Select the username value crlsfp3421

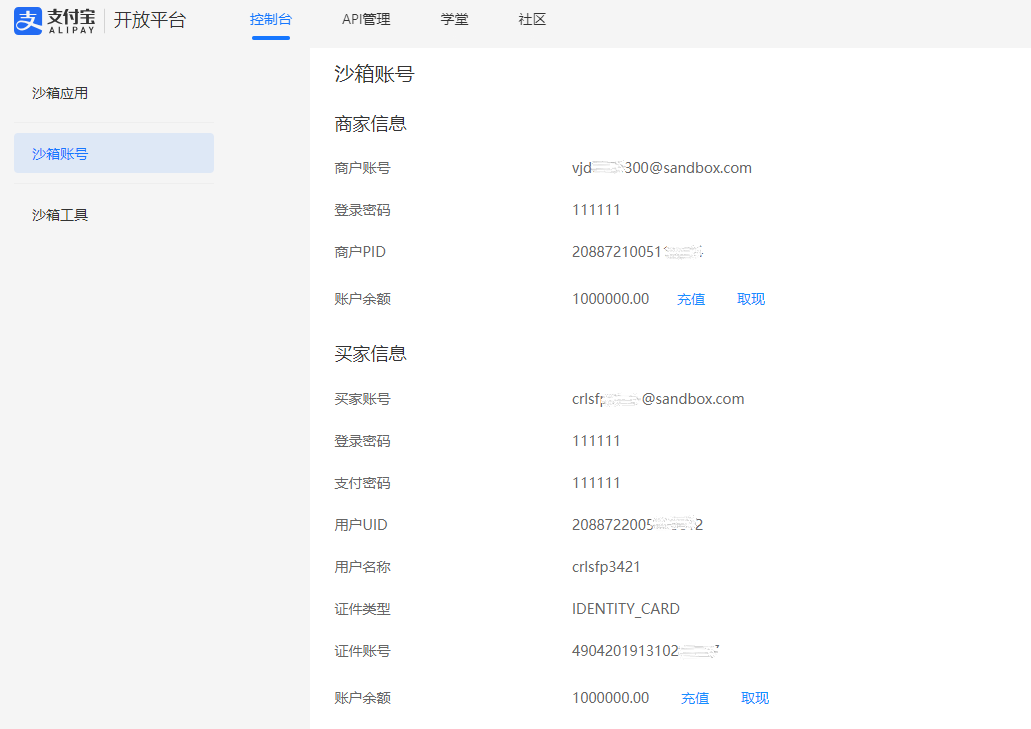point(606,567)
